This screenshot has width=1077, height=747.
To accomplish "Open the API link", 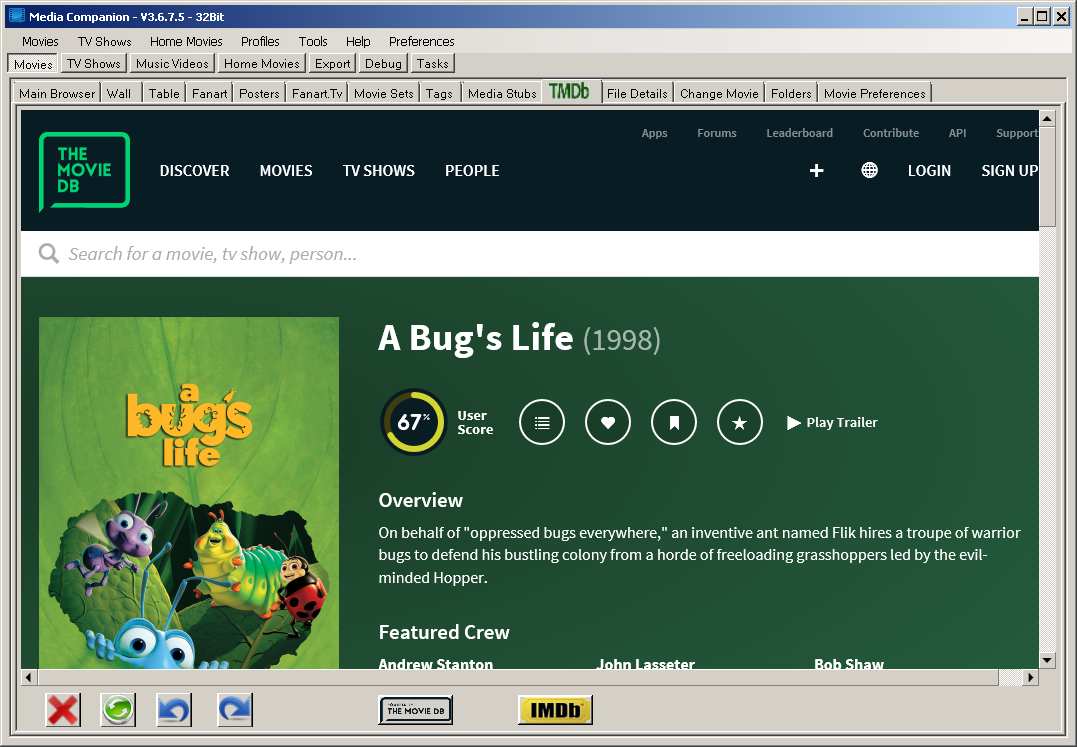I will [957, 133].
